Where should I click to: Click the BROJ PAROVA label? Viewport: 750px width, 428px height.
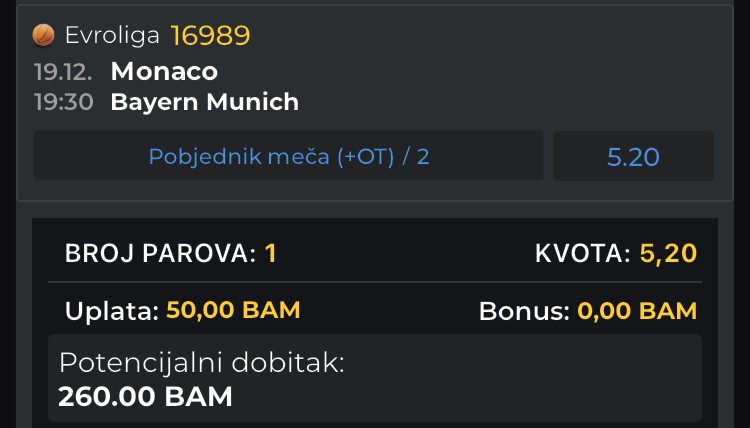(x=160, y=254)
